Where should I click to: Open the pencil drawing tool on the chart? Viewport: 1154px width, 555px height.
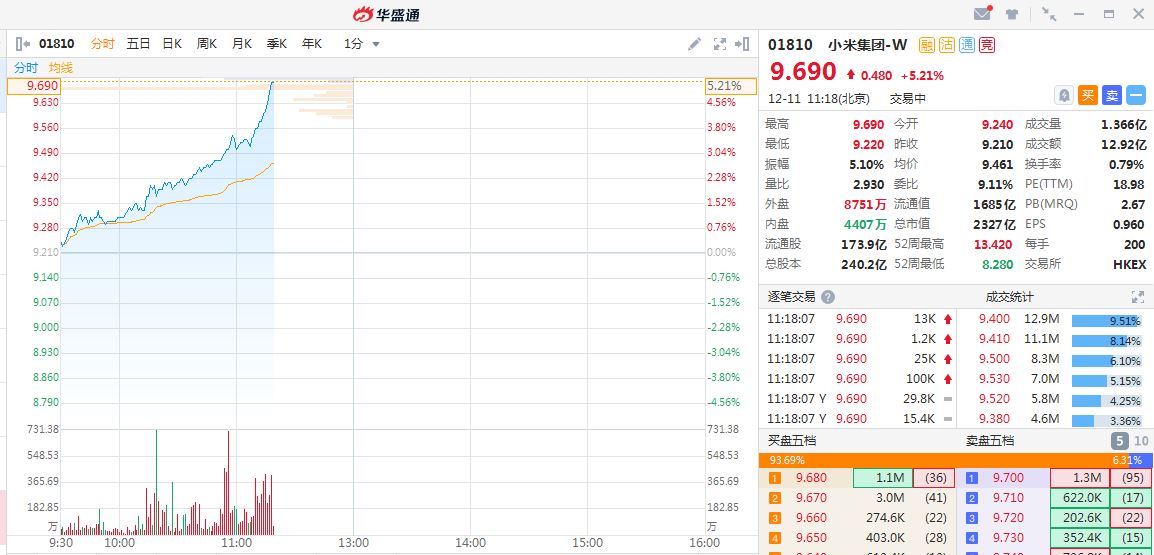pos(694,44)
